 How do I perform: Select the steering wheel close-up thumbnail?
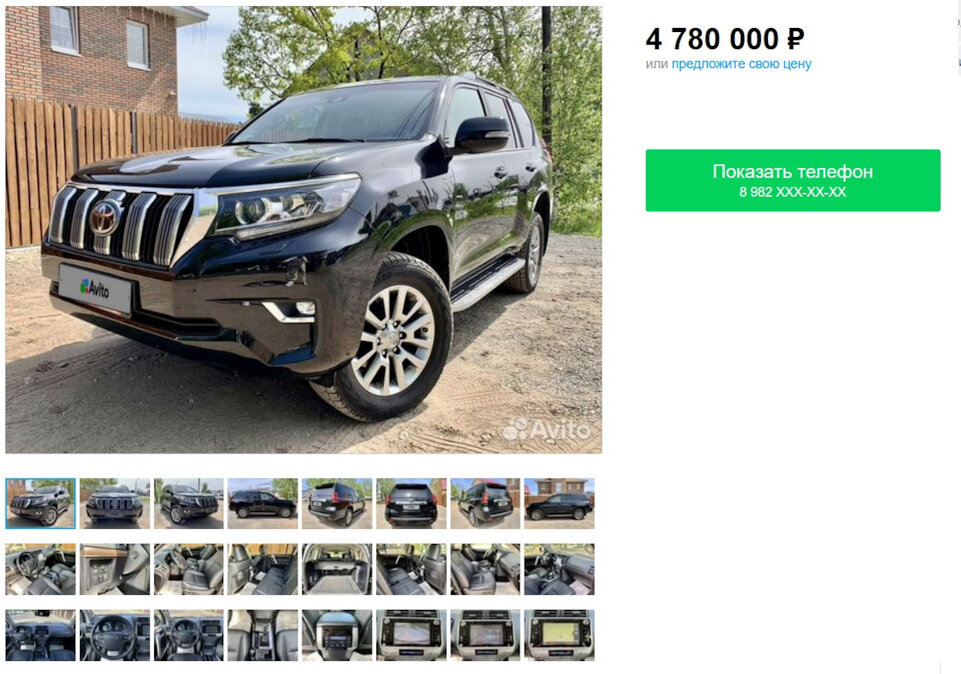pyautogui.click(x=115, y=635)
